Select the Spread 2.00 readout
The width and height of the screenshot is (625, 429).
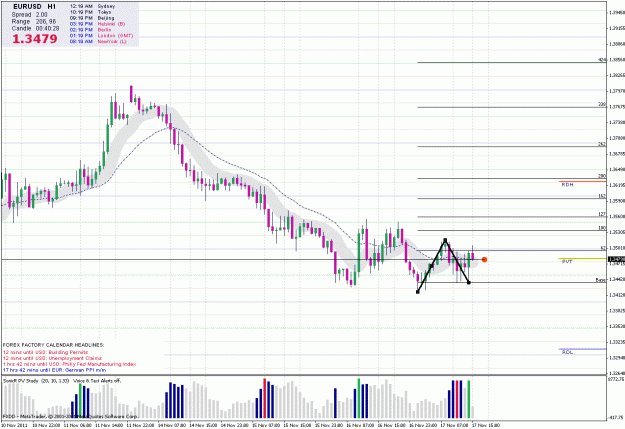[x=29, y=15]
